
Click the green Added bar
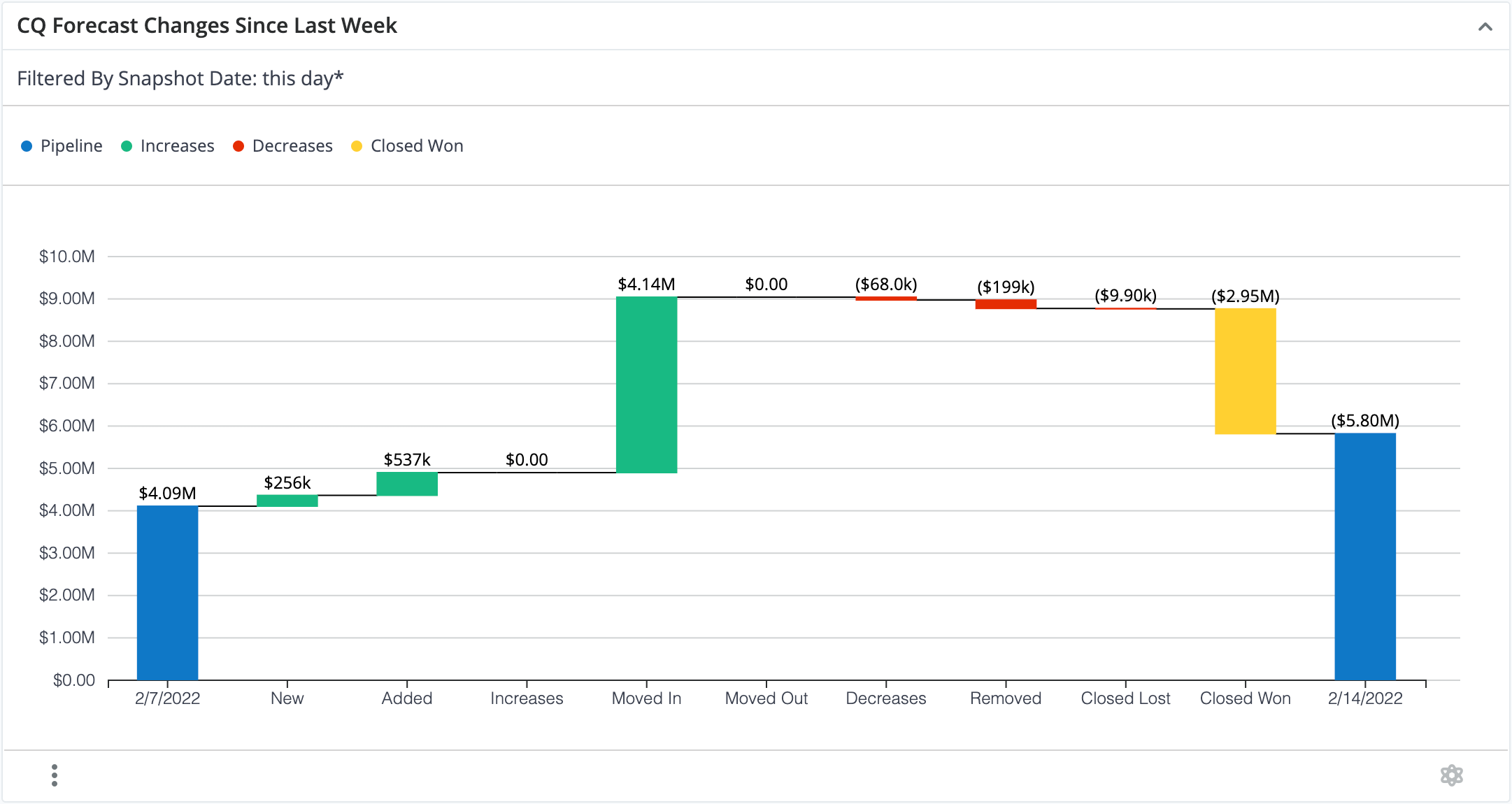pyautogui.click(x=407, y=484)
